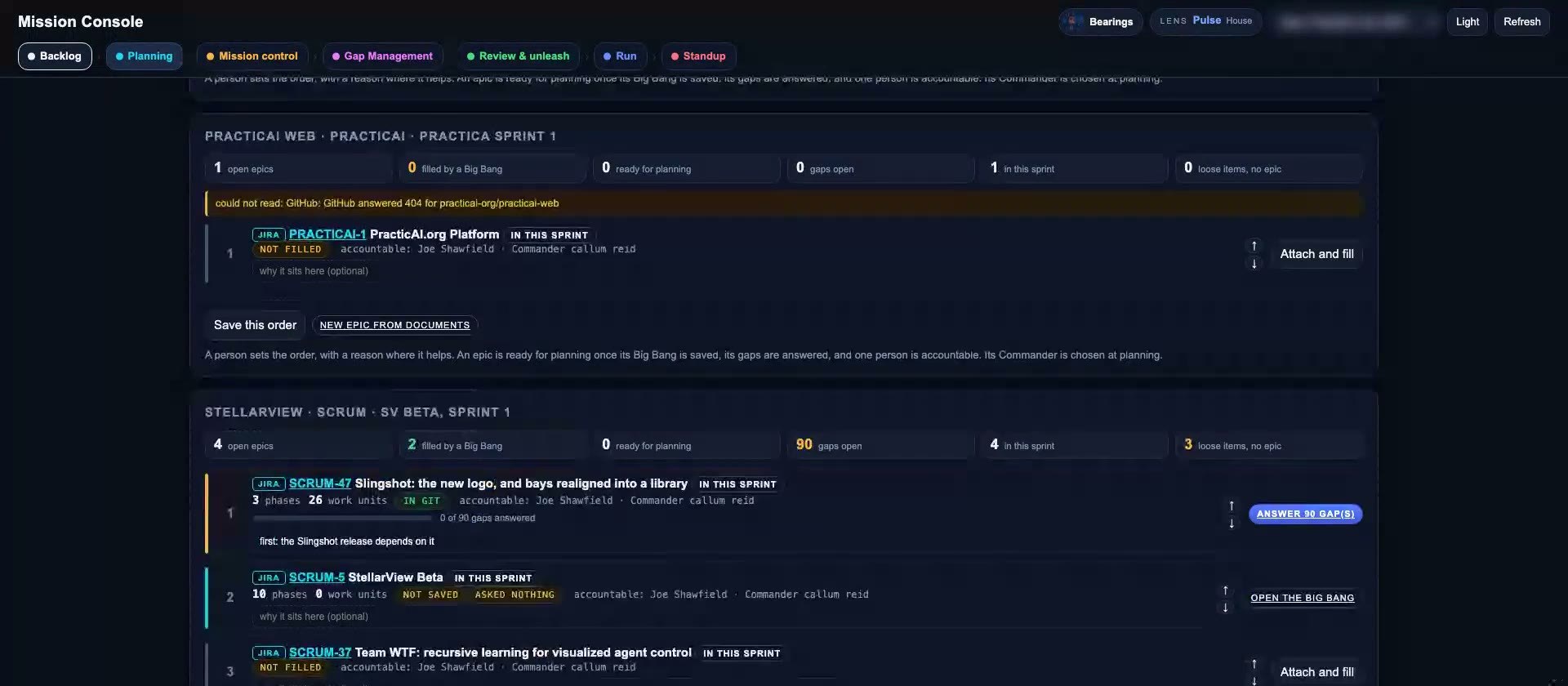Click Attach and fill for SCRUM-37
Viewport: 1568px width, 686px height.
point(1316,672)
